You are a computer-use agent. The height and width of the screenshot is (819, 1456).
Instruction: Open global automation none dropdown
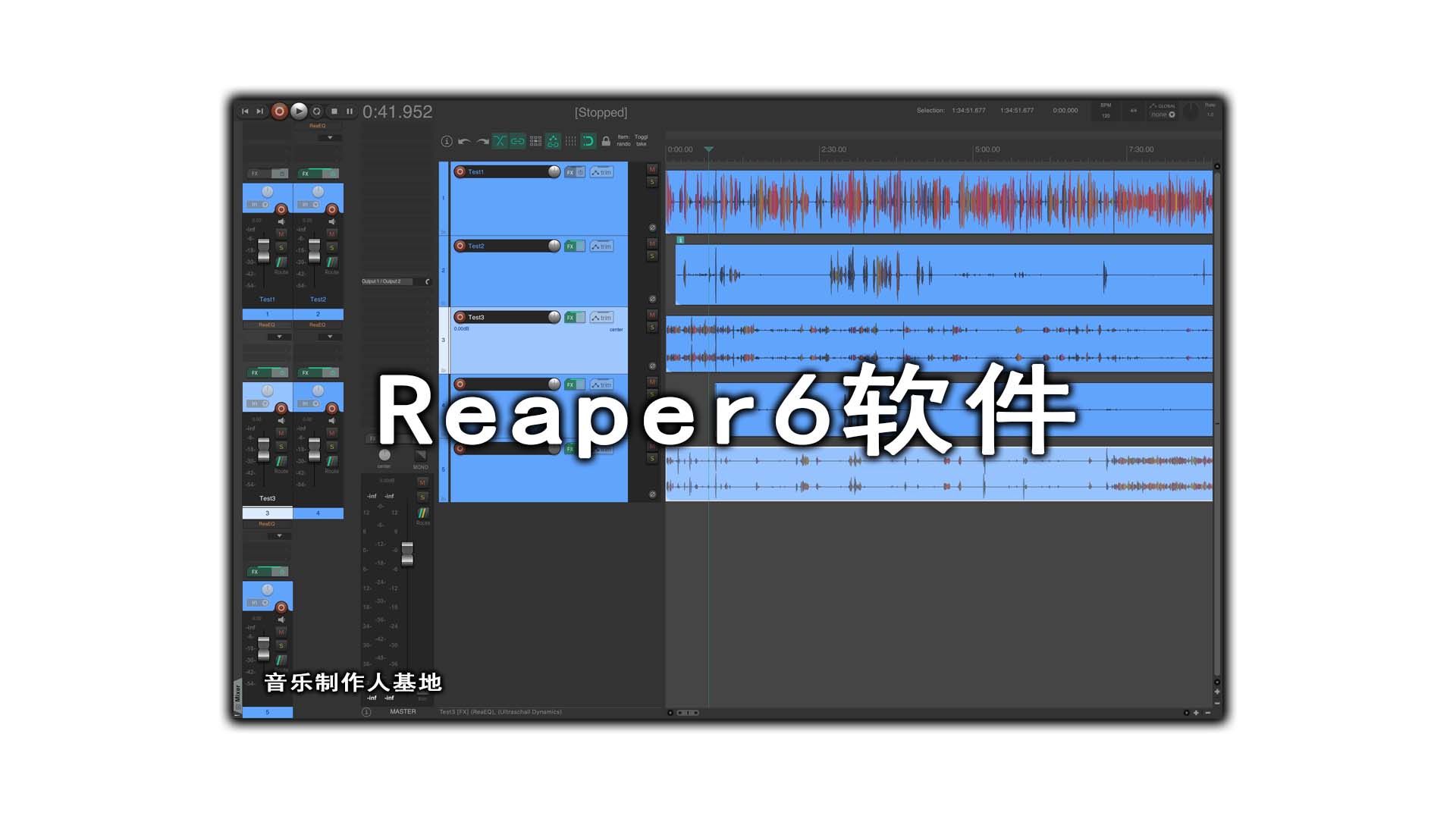(x=1163, y=115)
